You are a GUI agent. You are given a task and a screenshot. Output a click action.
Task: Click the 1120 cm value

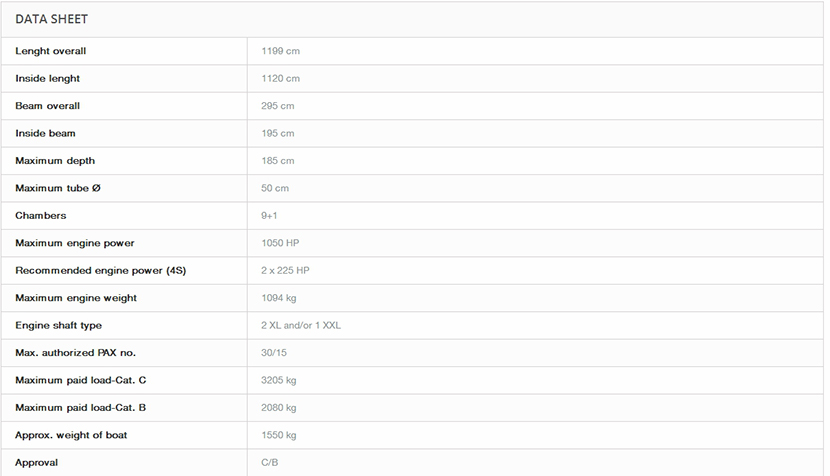pyautogui.click(x=280, y=78)
